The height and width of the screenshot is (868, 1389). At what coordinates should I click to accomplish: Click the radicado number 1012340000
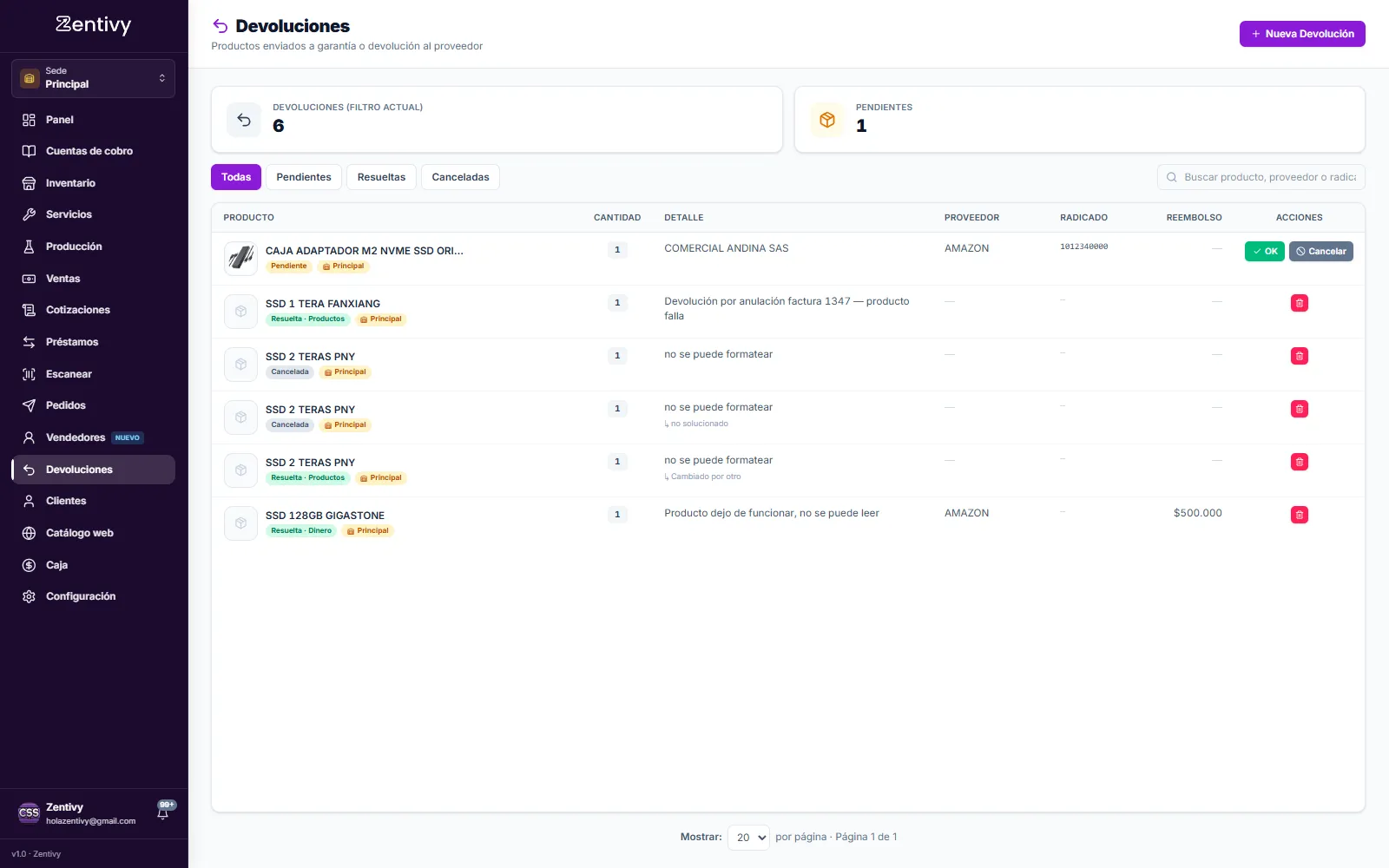pyautogui.click(x=1083, y=247)
